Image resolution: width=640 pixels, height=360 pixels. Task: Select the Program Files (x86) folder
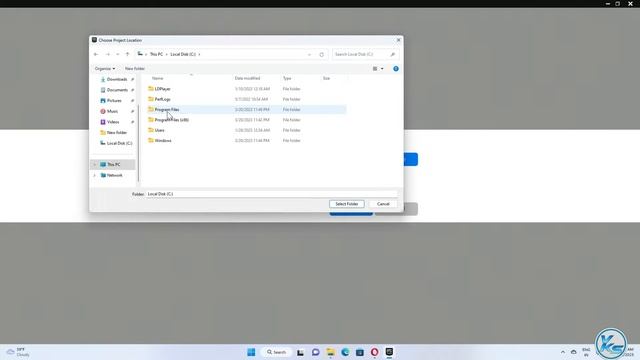(171, 120)
